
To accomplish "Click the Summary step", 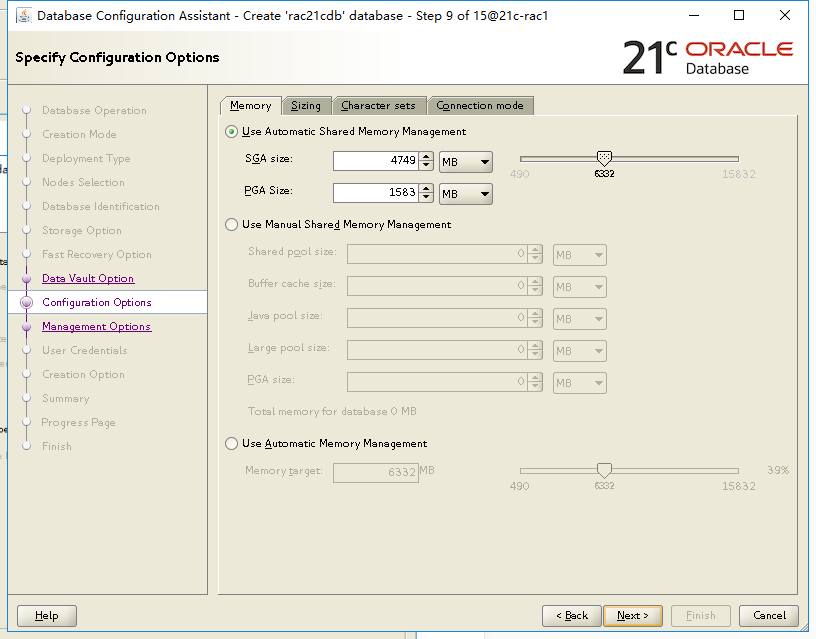I will point(66,399).
